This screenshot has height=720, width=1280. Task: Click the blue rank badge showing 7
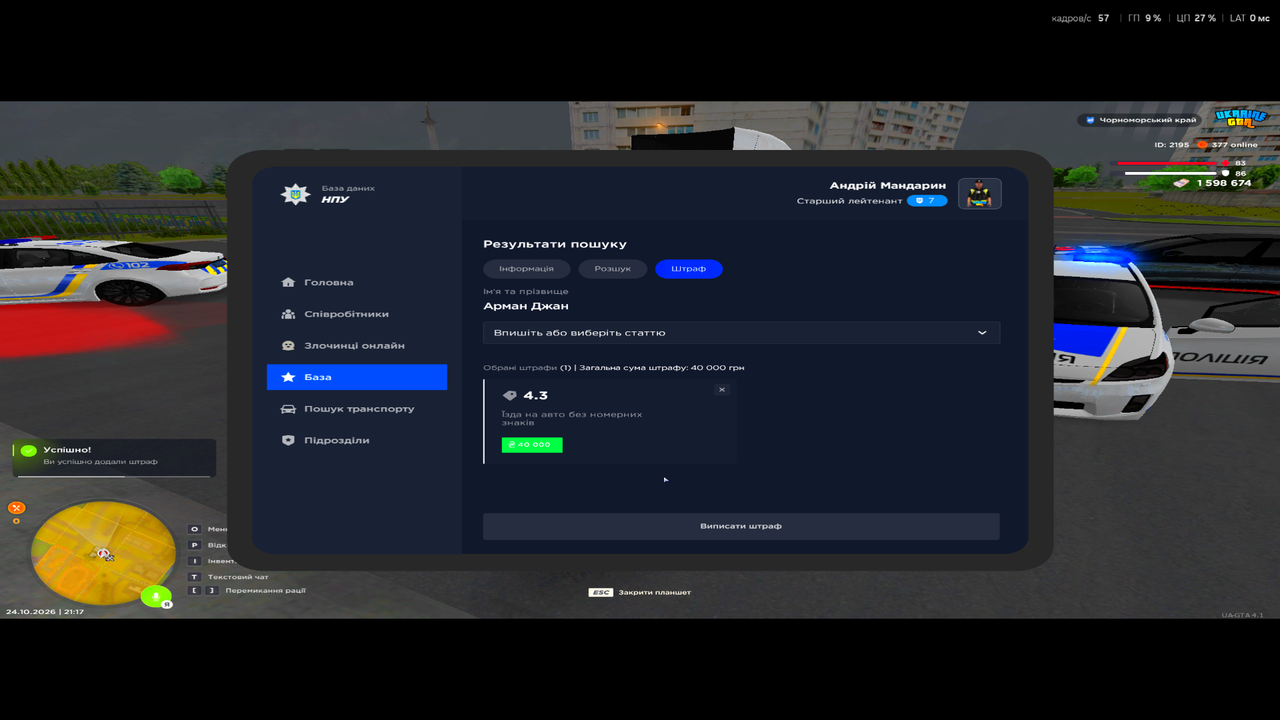click(x=927, y=201)
